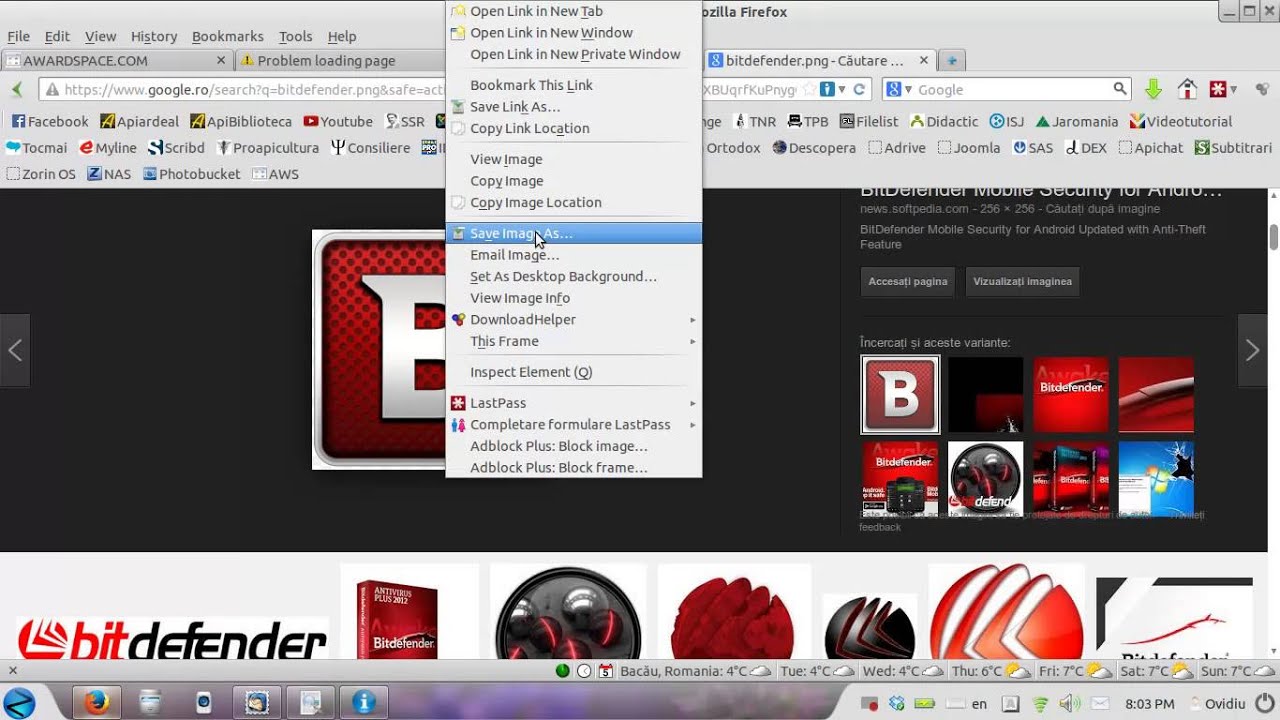Open Photobucket bookmark
This screenshot has height=720, width=1280.
(x=191, y=173)
